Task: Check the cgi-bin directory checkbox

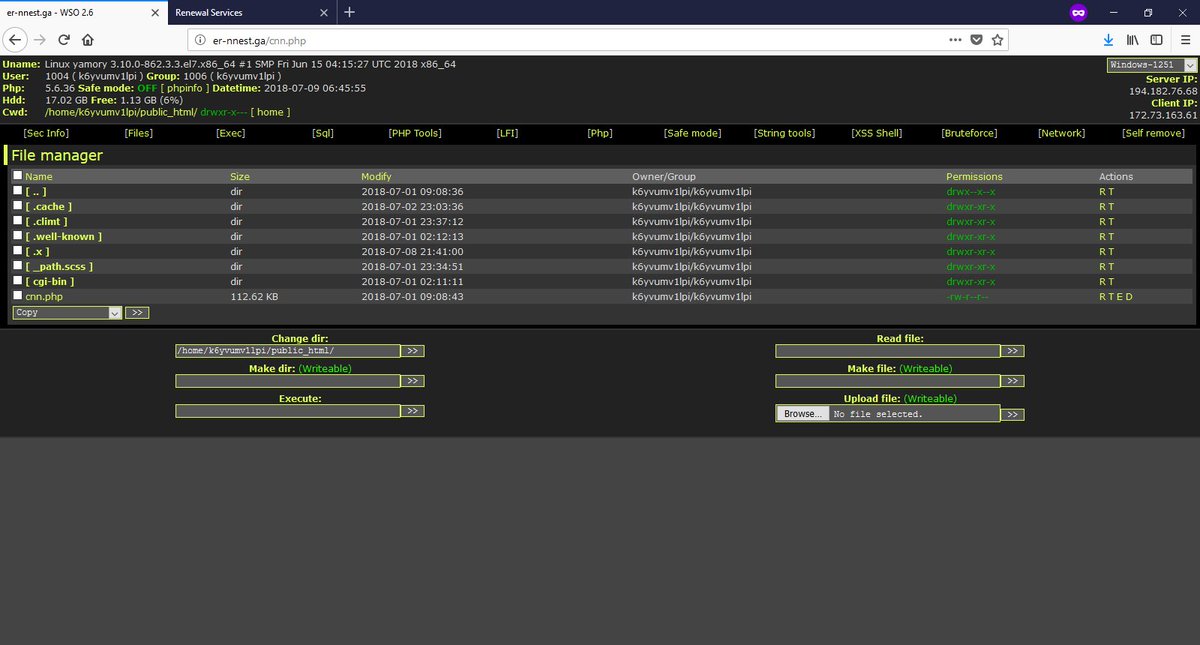Action: pos(17,281)
